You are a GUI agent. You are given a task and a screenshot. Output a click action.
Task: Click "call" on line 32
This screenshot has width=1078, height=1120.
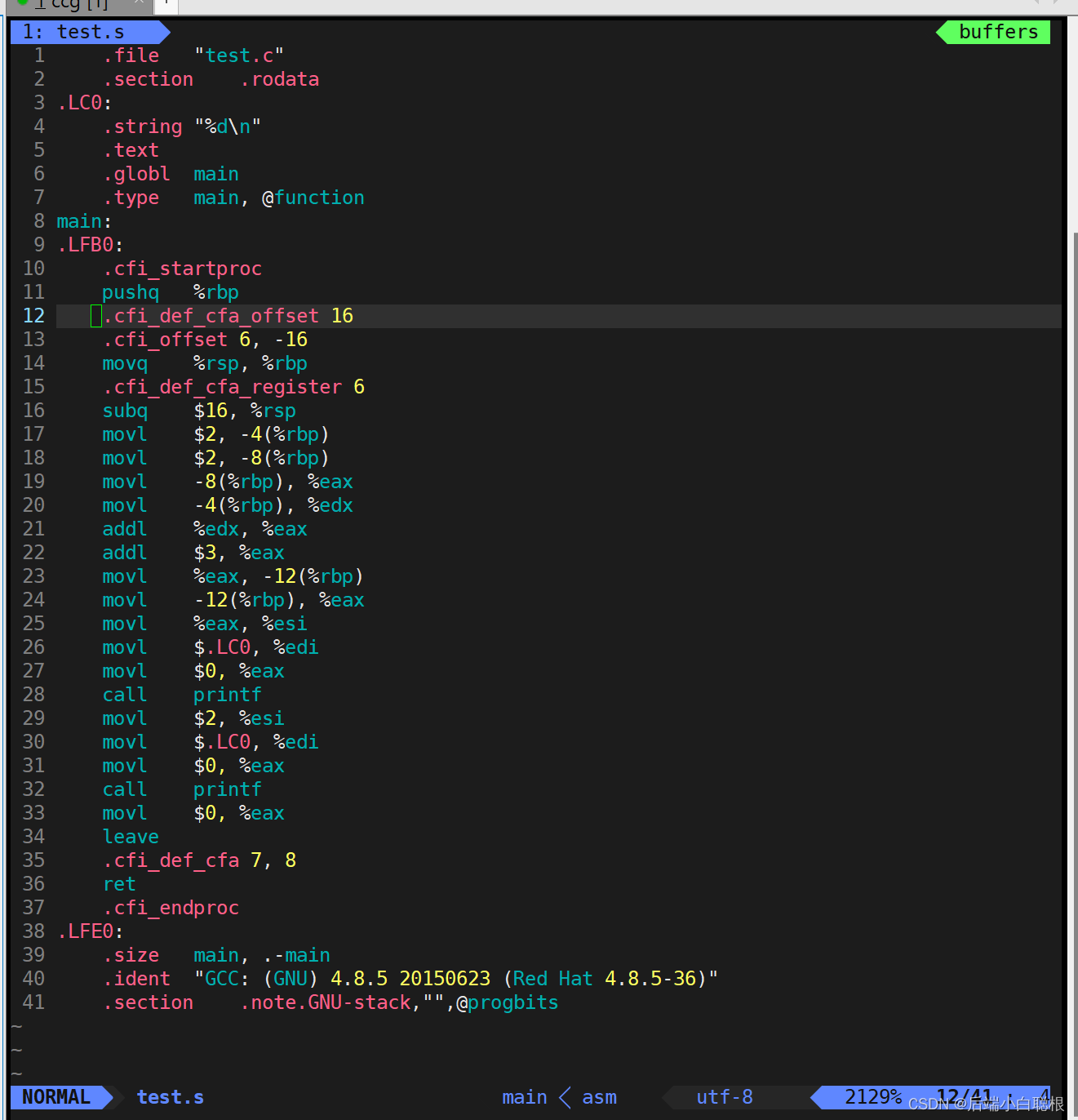pos(125,789)
